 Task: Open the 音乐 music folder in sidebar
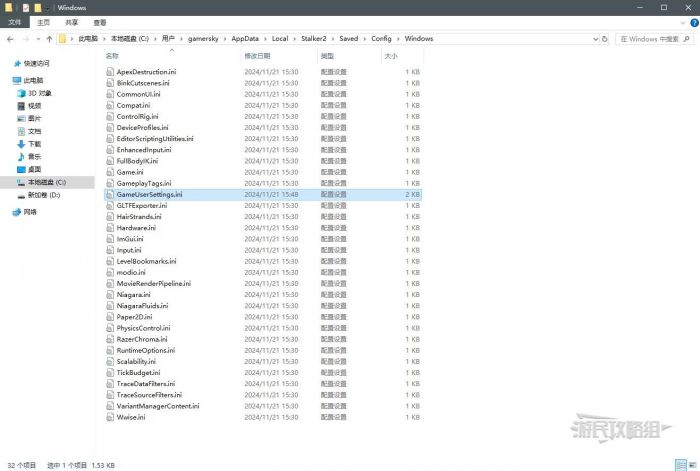click(x=34, y=157)
